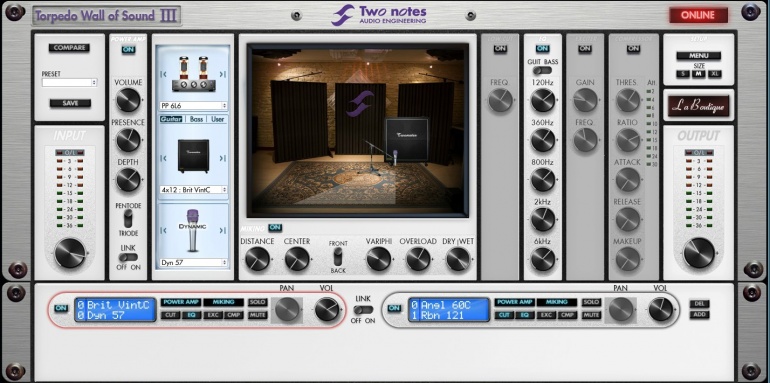Select previous power amp tube arrow

click(x=164, y=75)
